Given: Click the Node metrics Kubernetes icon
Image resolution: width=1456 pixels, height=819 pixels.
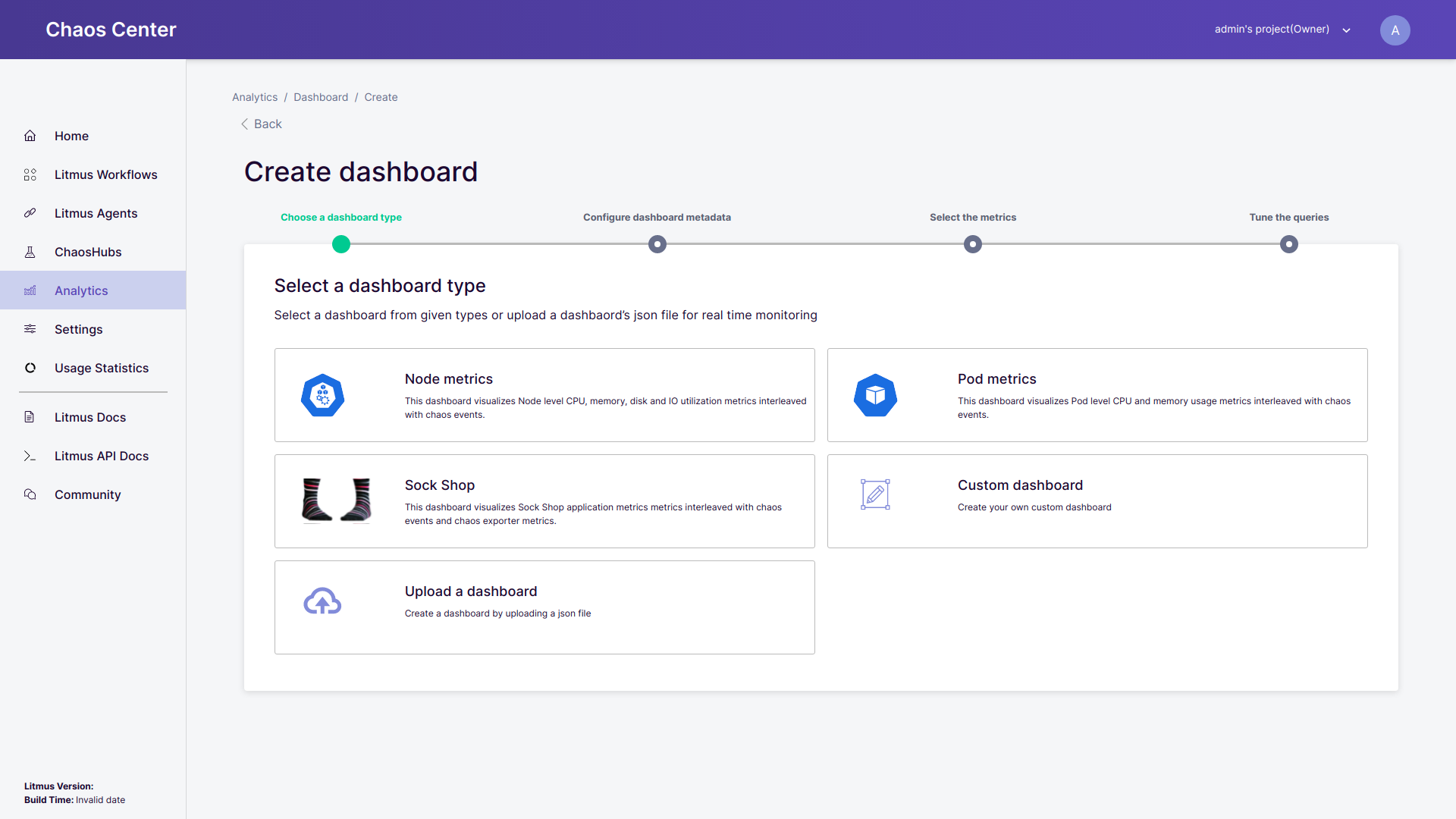Looking at the screenshot, I should point(322,395).
